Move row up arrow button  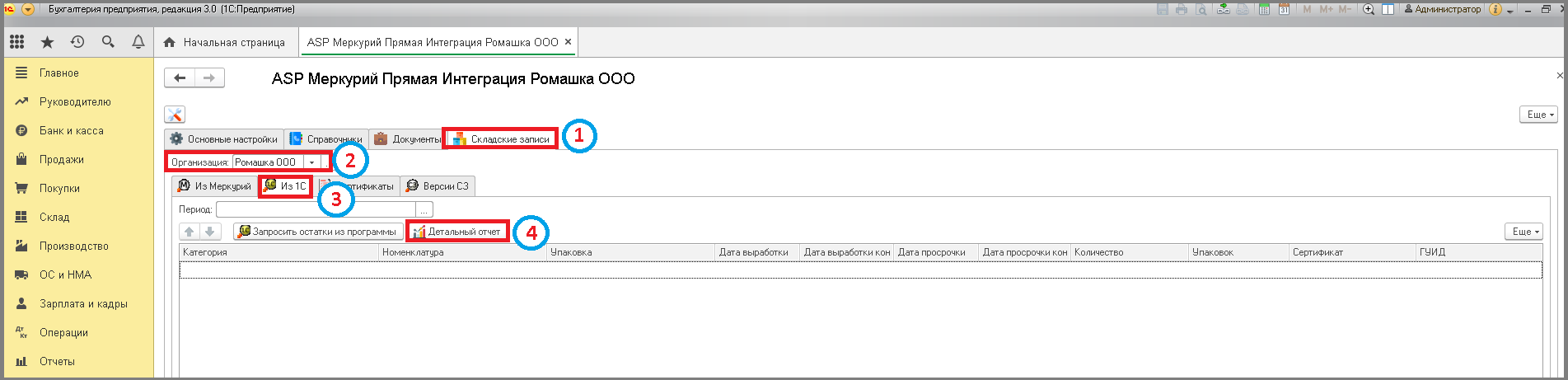pyautogui.click(x=190, y=232)
